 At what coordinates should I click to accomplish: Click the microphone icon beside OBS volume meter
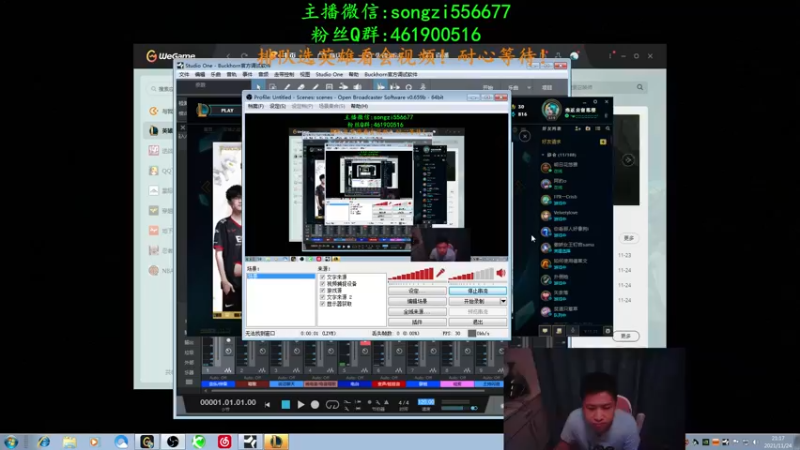coord(440,273)
